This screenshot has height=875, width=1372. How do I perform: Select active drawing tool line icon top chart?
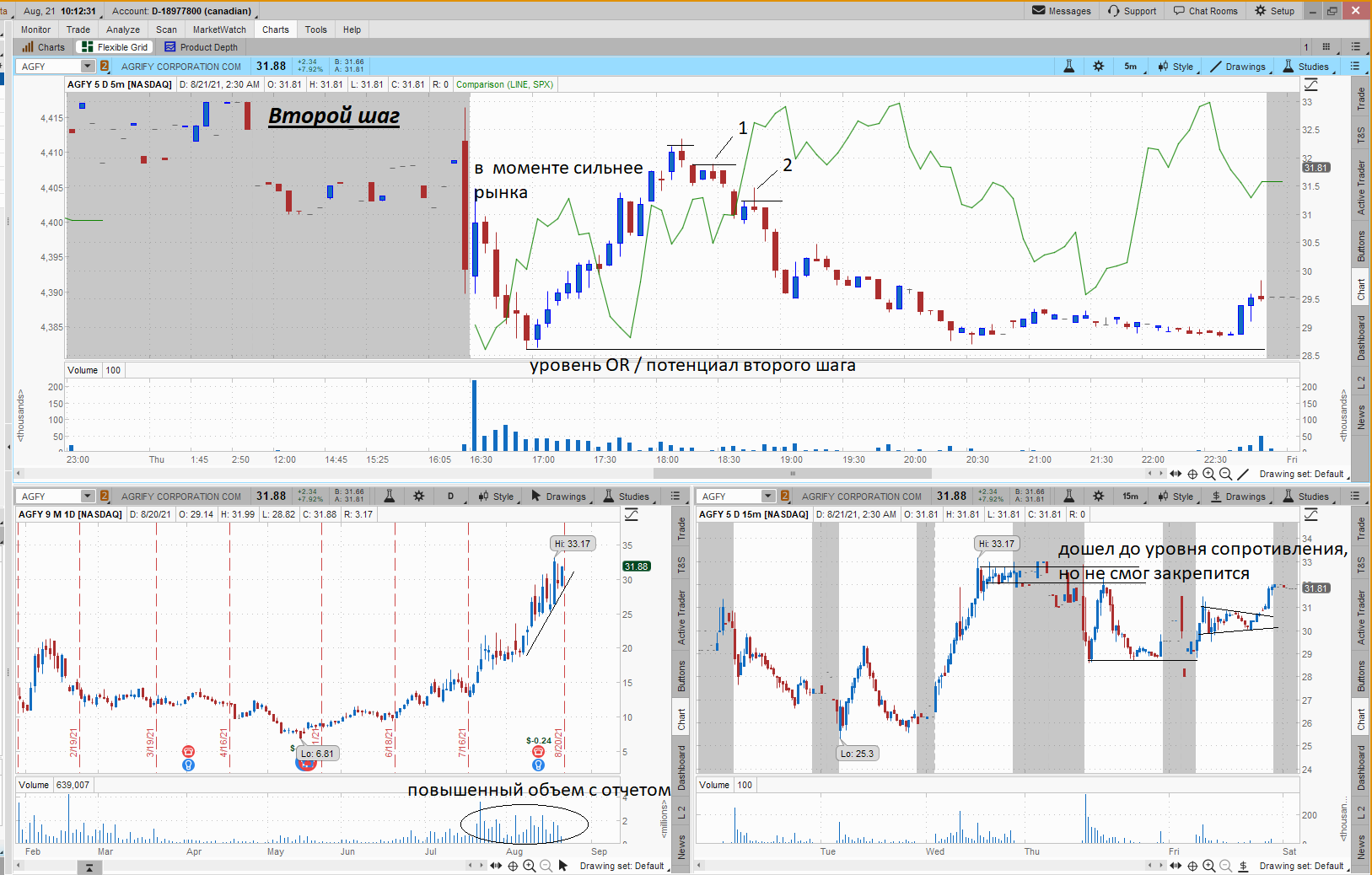click(1242, 474)
